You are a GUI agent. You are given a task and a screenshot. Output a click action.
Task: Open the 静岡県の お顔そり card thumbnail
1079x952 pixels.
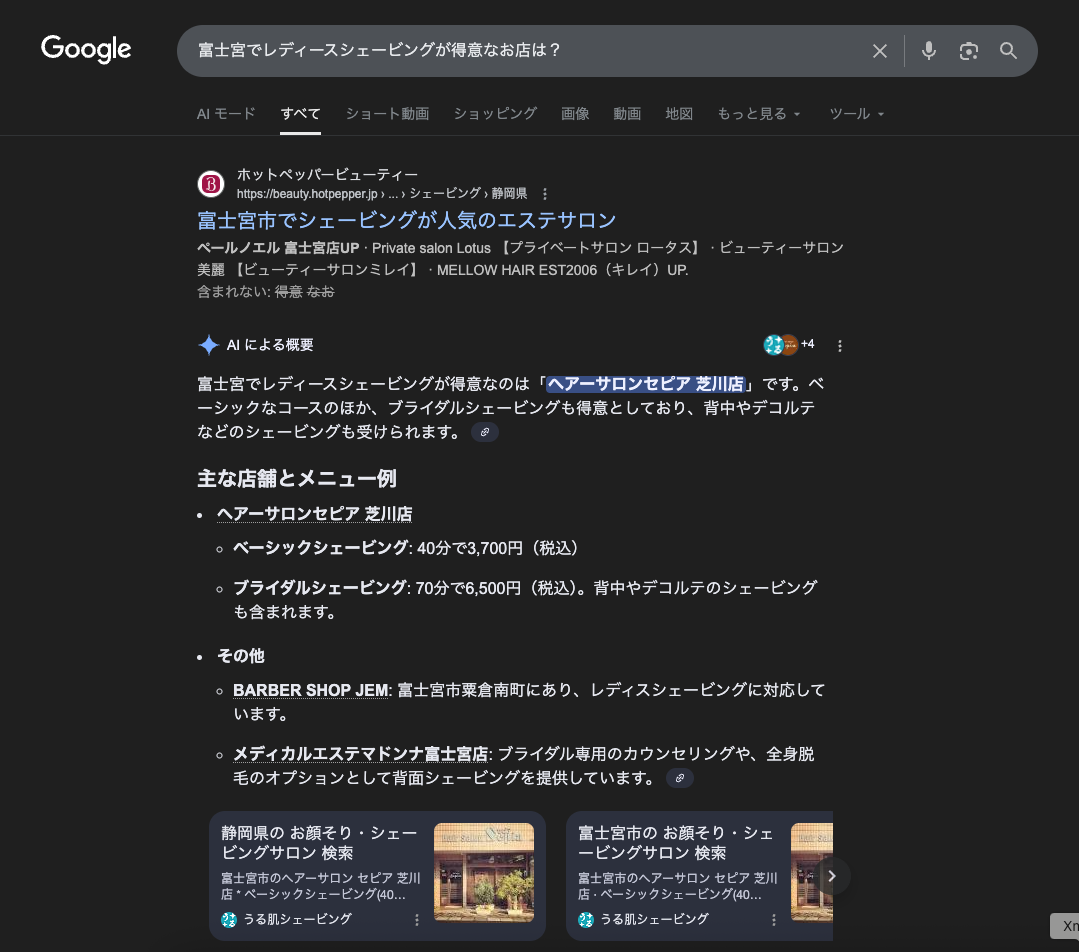[484, 872]
